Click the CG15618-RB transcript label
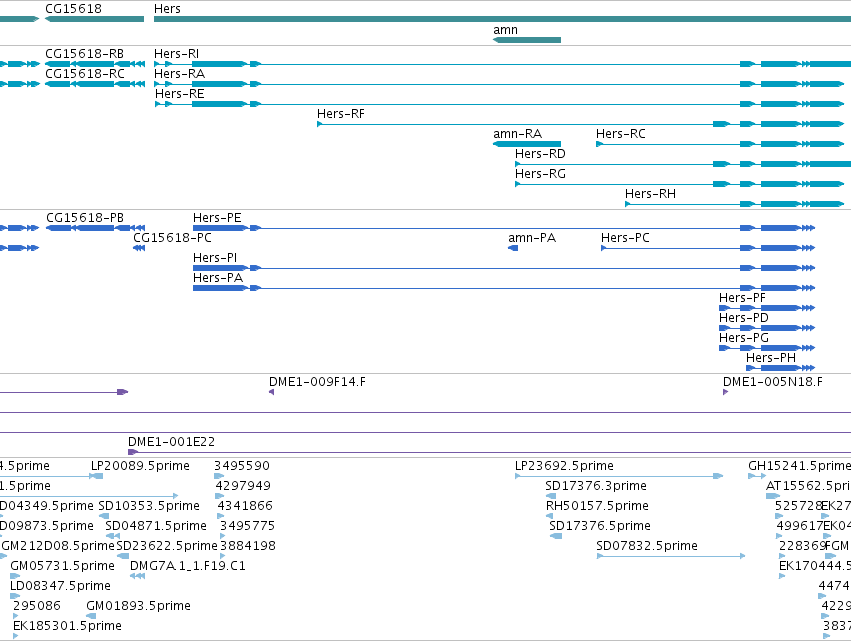This screenshot has width=851, height=641. (x=85, y=54)
